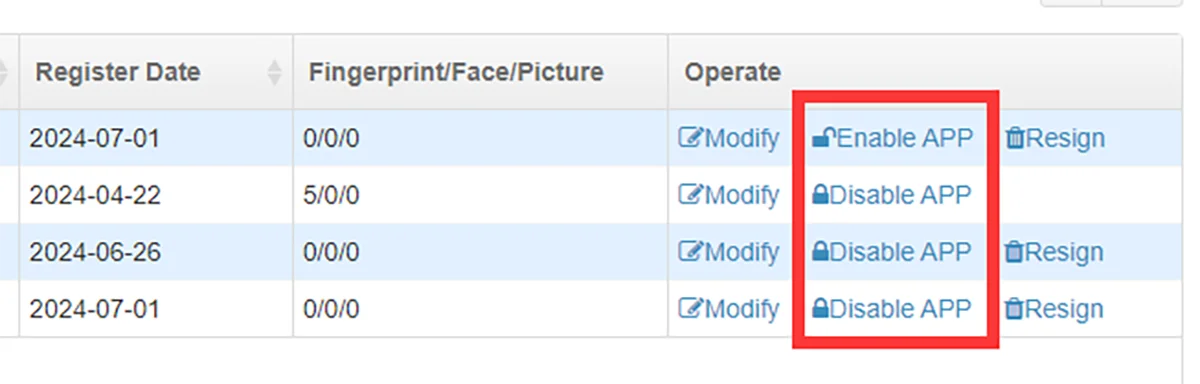Click the Modify edit icon in the last row
This screenshot has width=1200, height=384.
coord(691,309)
